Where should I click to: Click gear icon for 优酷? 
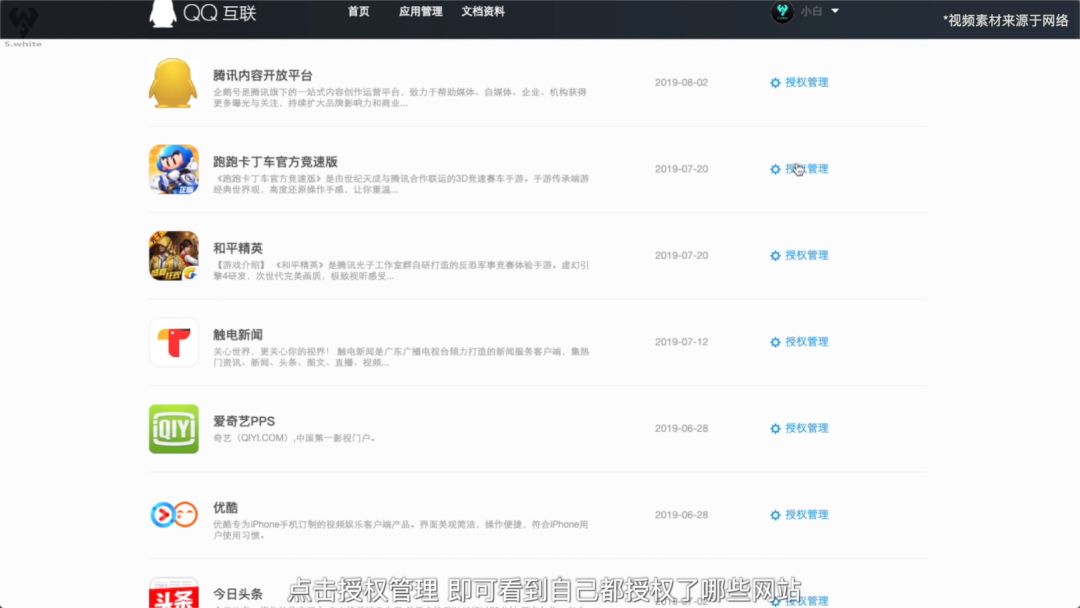pos(775,515)
